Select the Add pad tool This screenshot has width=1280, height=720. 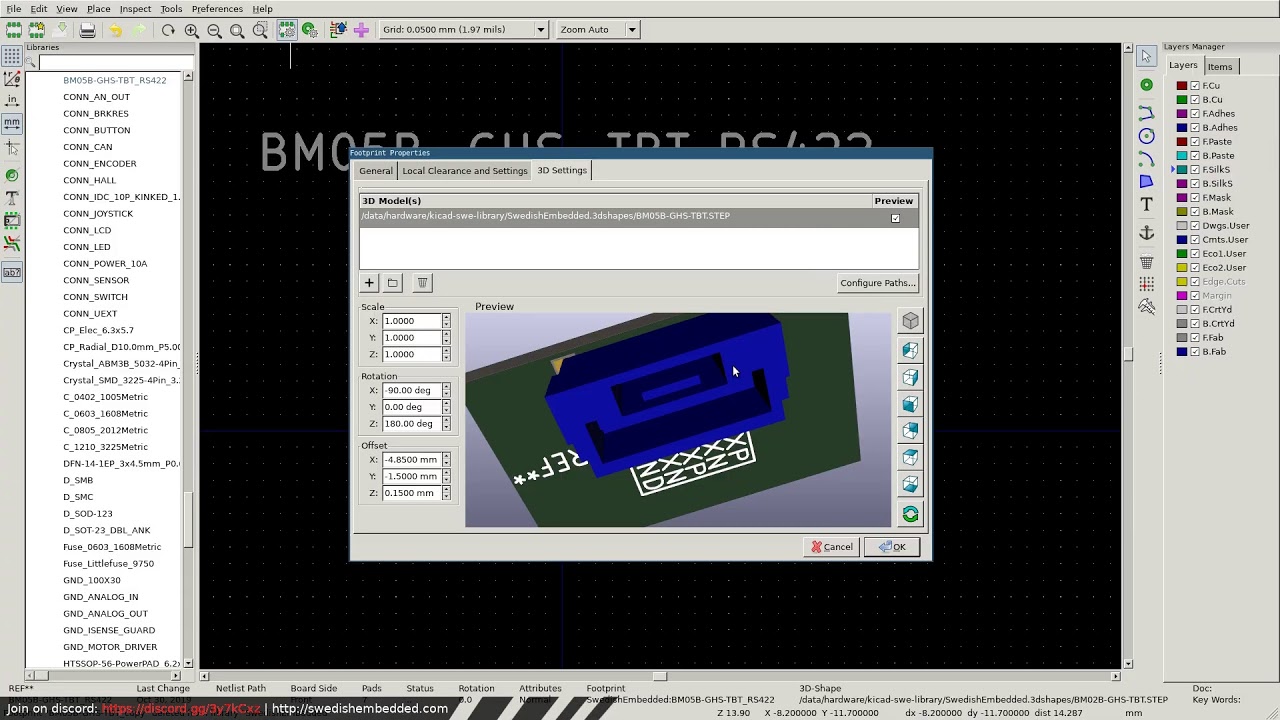tap(1146, 85)
